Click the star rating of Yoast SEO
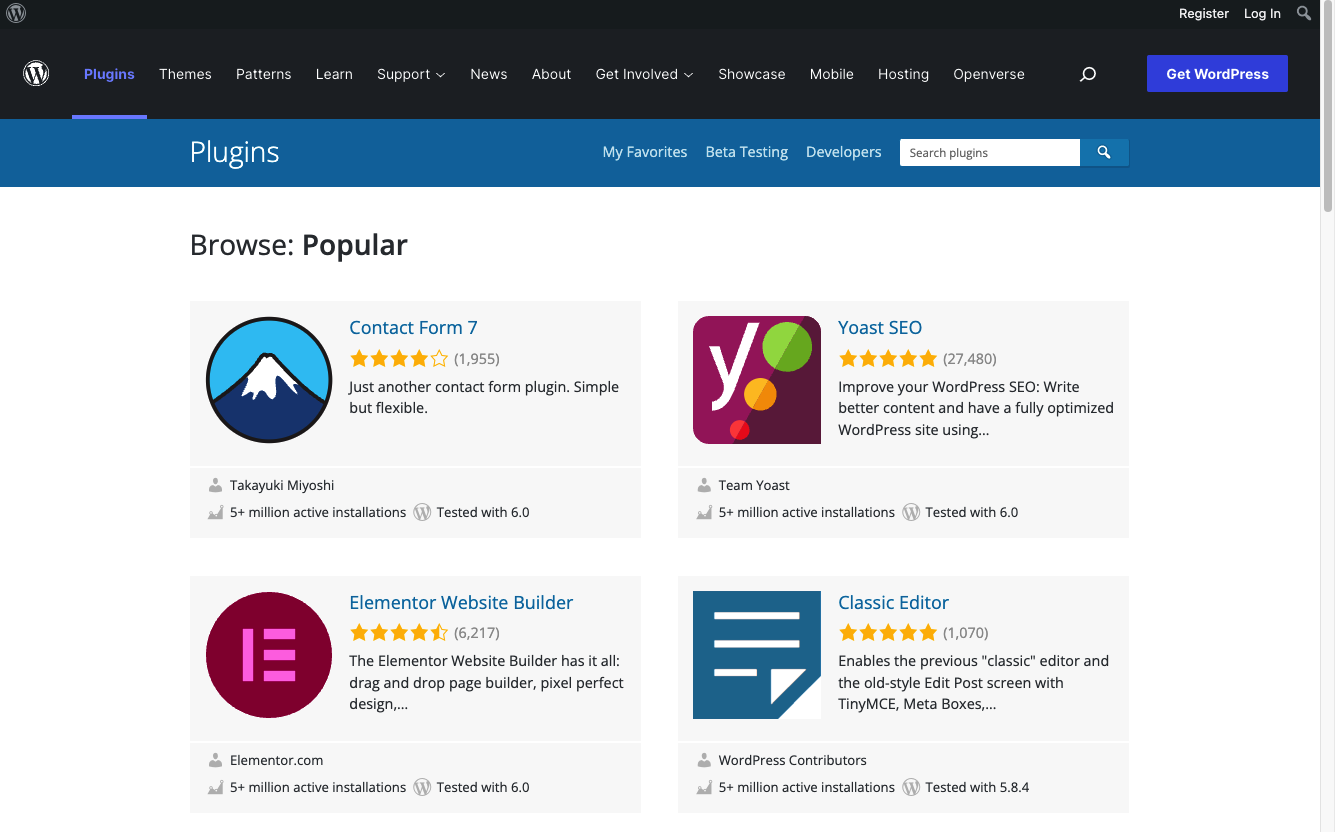The height and width of the screenshot is (832, 1335). tap(888, 358)
